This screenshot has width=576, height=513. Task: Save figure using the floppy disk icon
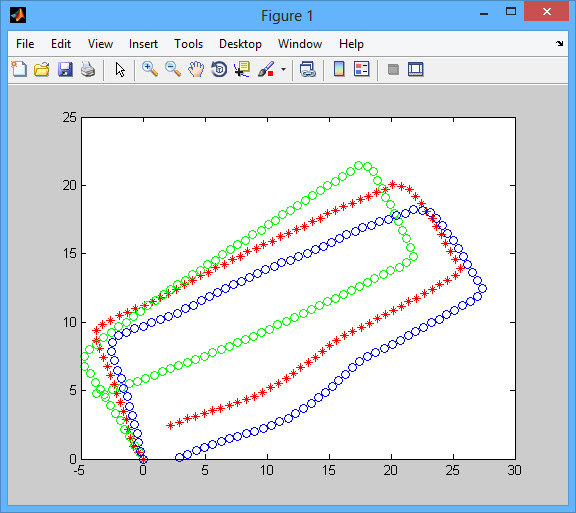(x=65, y=69)
